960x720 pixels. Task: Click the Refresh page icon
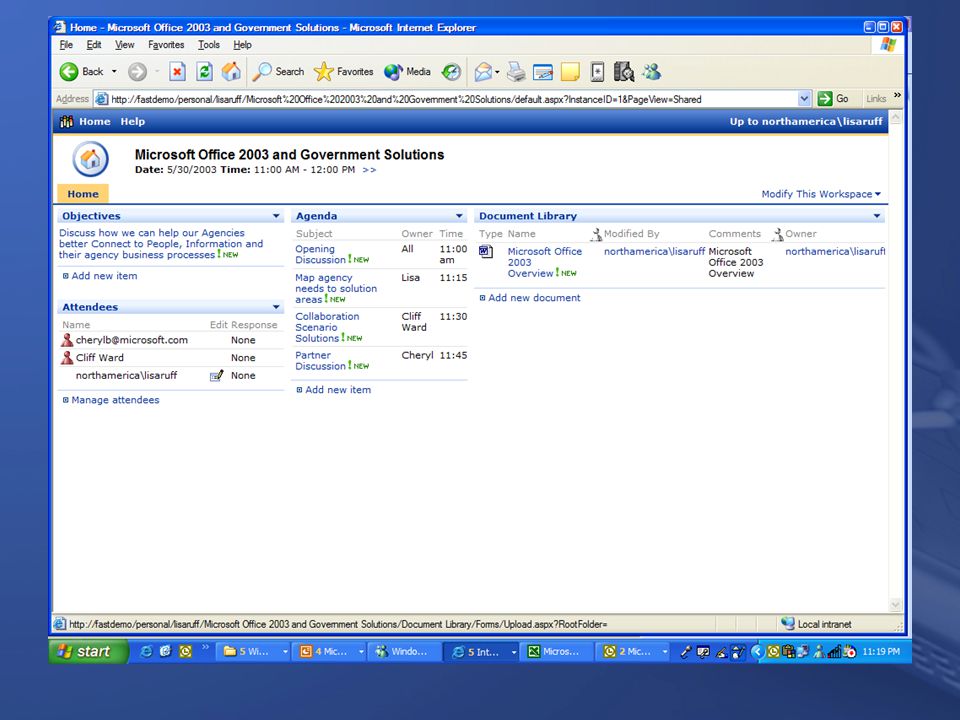[204, 72]
